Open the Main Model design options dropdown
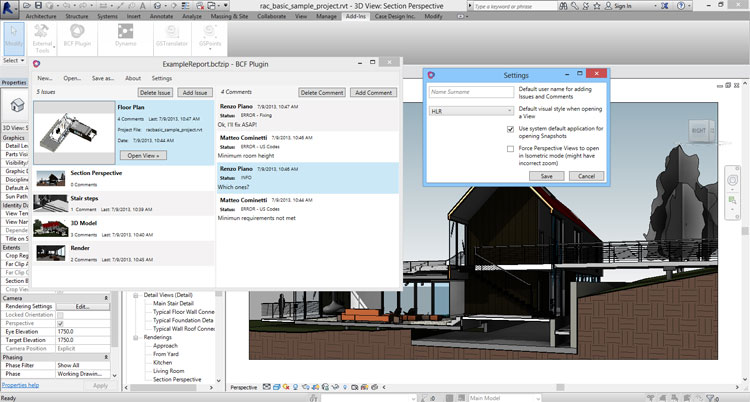The width and height of the screenshot is (750, 402). [505, 398]
